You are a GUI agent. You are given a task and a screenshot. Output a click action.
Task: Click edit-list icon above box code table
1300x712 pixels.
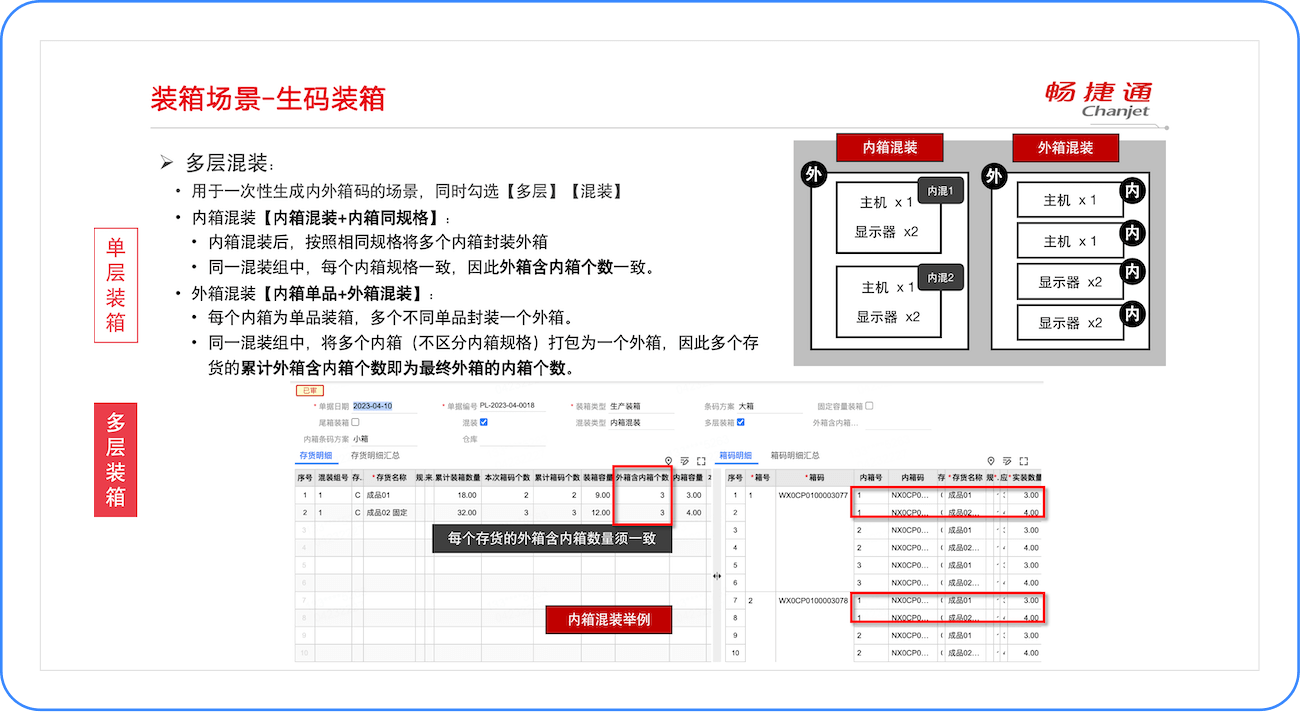point(1007,461)
